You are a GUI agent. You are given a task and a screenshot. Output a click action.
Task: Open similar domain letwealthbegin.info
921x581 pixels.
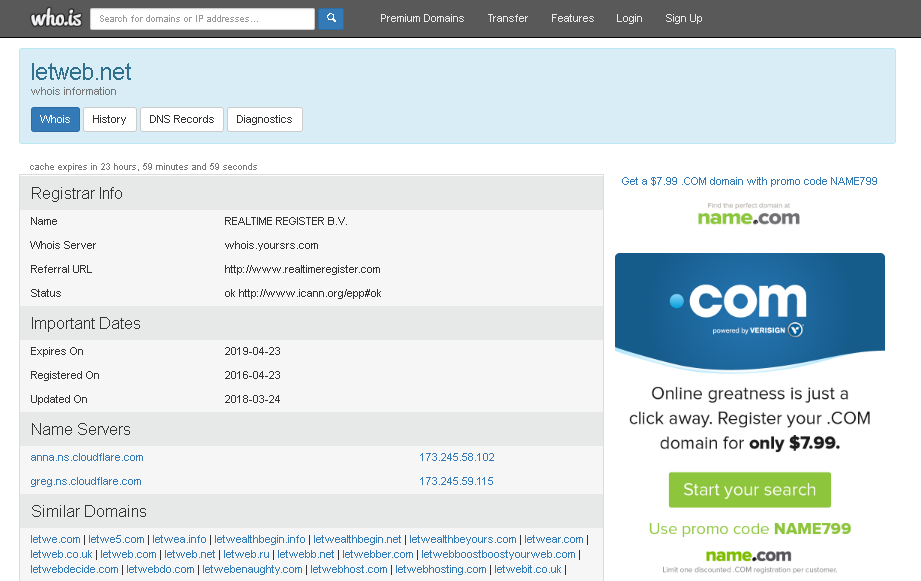point(260,539)
